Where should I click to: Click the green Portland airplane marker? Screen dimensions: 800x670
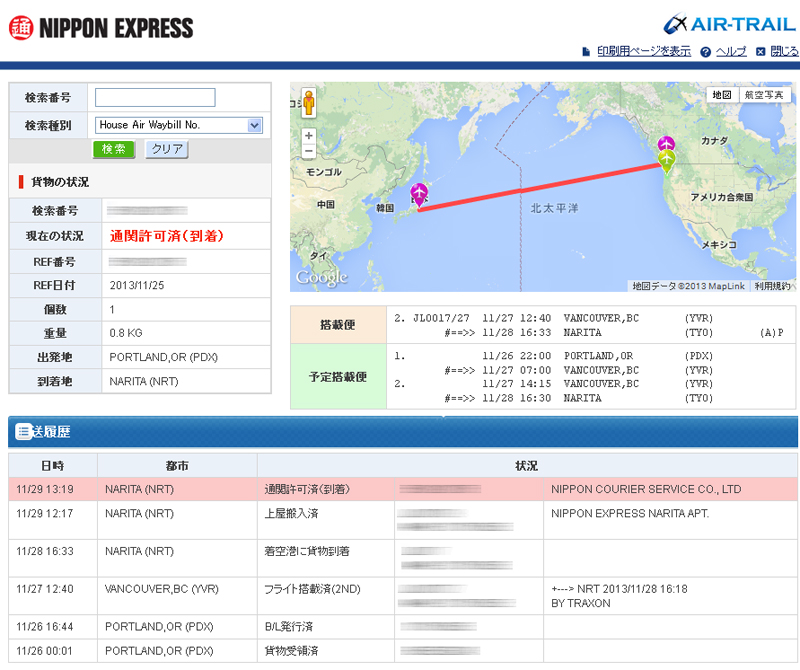(666, 162)
